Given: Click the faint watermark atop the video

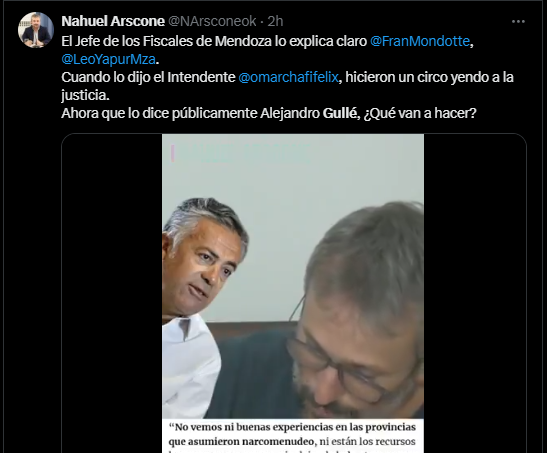Looking at the screenshot, I should point(241,154).
